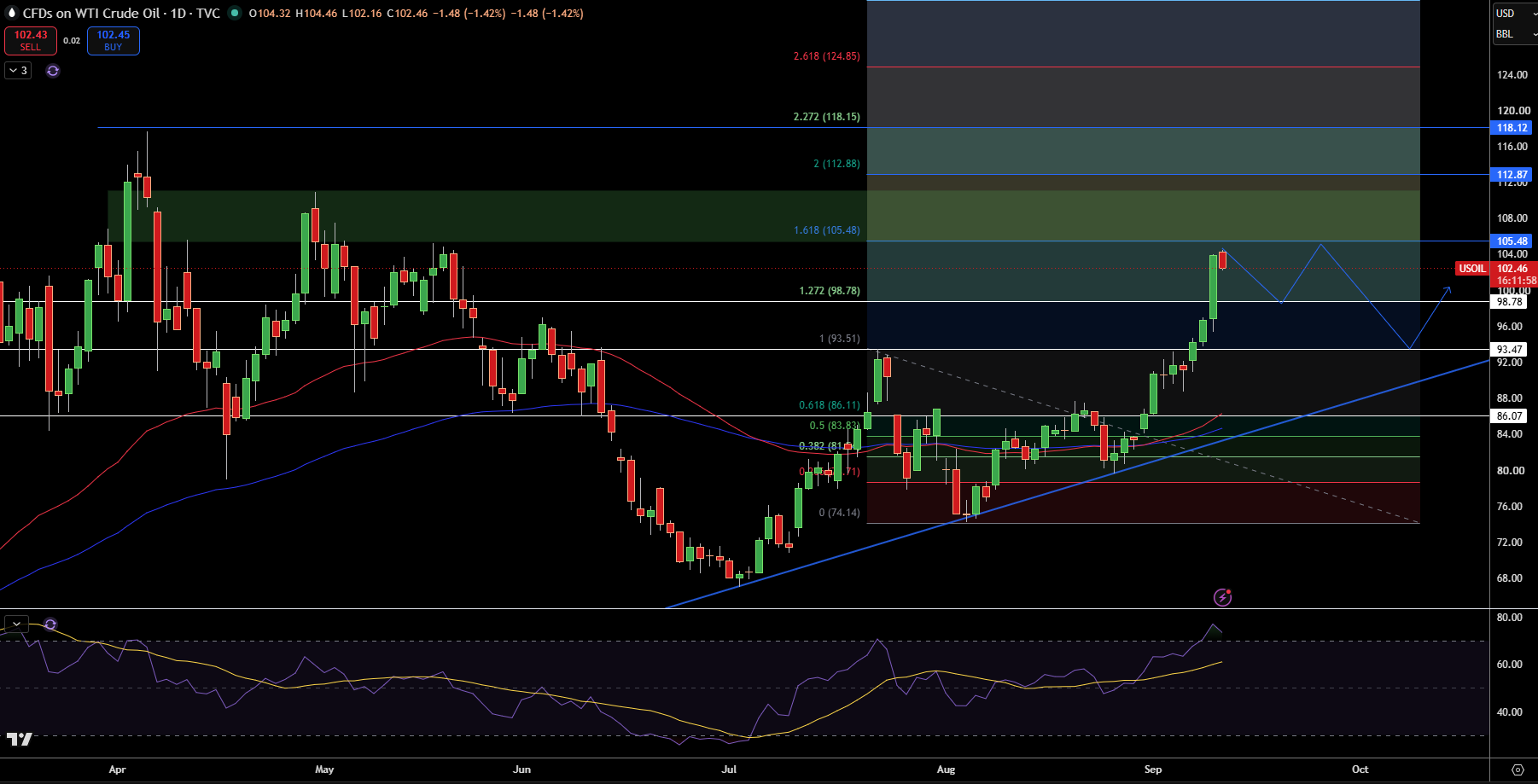
Task: Select the 1 (93.51) Fibonacci label
Action: [840, 339]
